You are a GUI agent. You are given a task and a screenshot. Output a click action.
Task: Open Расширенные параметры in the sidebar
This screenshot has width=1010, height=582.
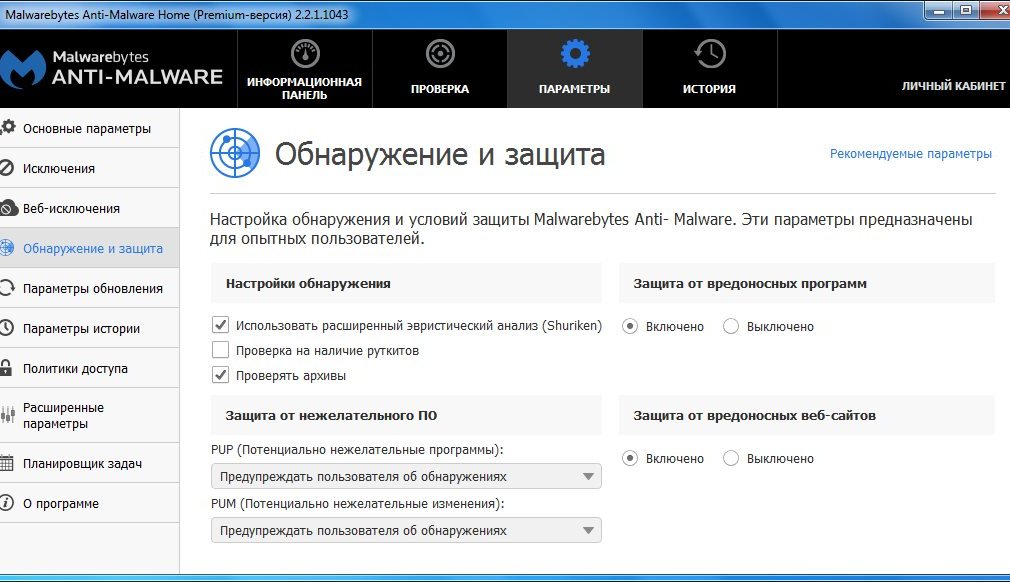point(90,415)
